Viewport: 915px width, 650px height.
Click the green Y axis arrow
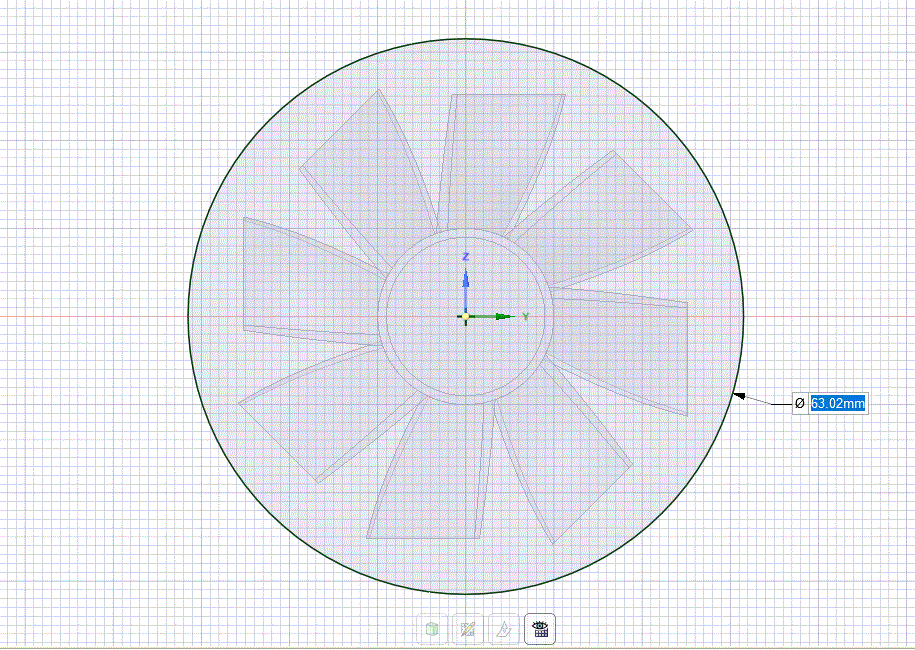(497, 317)
